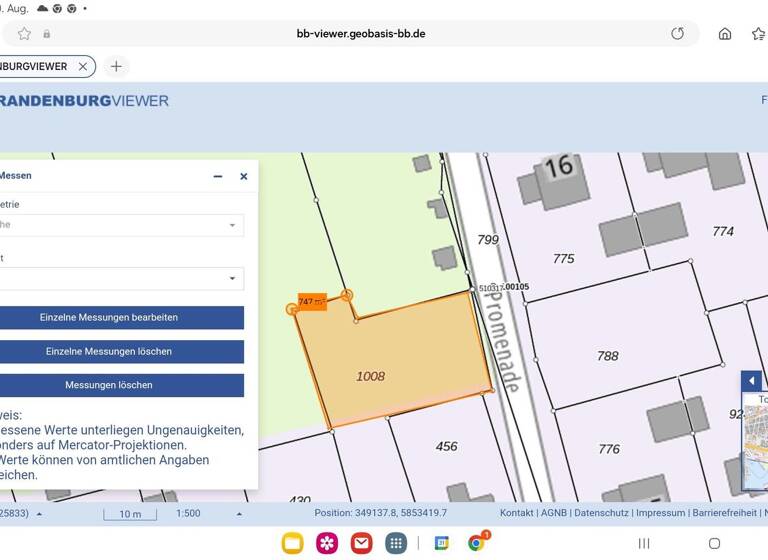Image resolution: width=768 pixels, height=560 pixels.
Task: Collapse overview map with arrow toggle
Action: (751, 381)
